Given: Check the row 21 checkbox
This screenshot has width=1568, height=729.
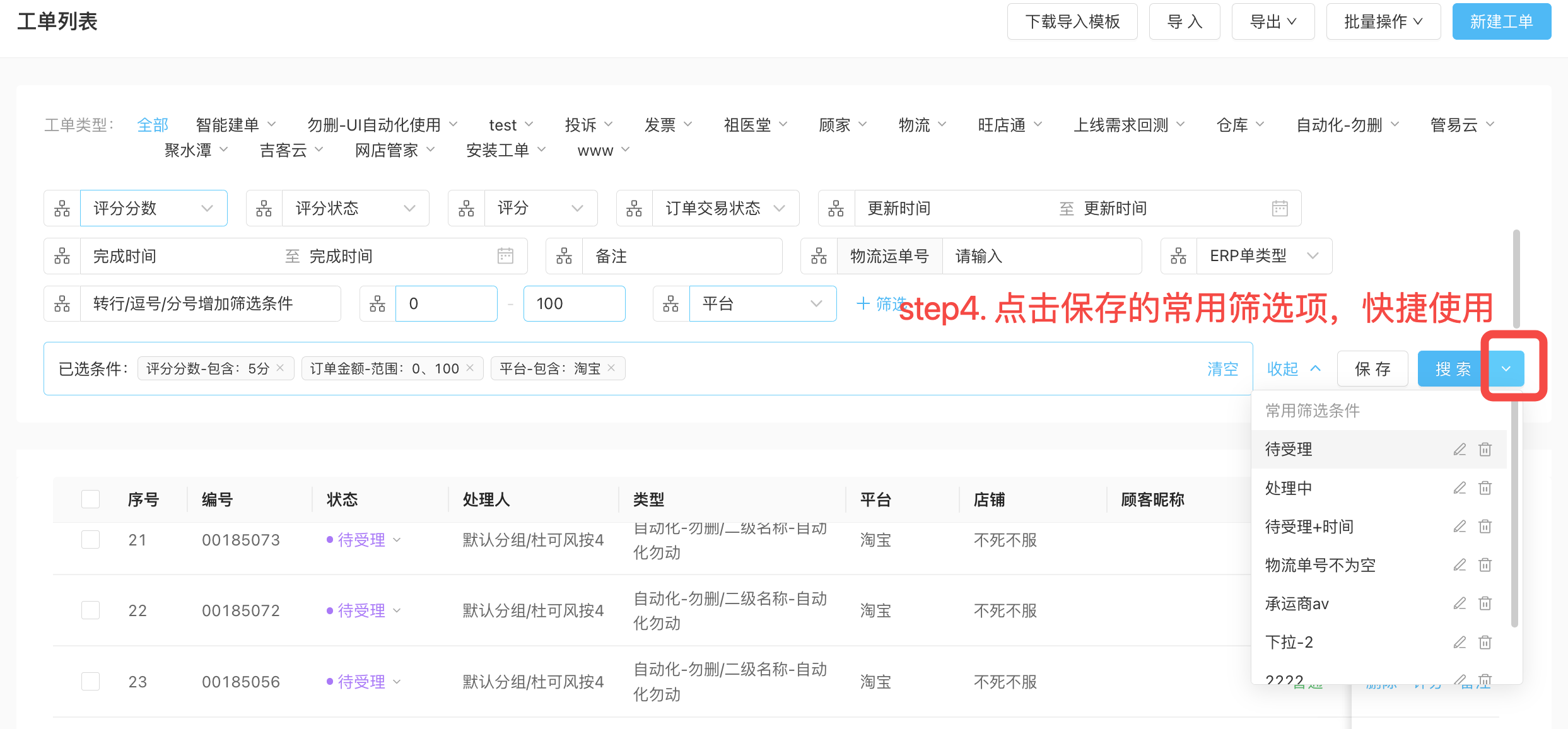Looking at the screenshot, I should click(x=91, y=540).
